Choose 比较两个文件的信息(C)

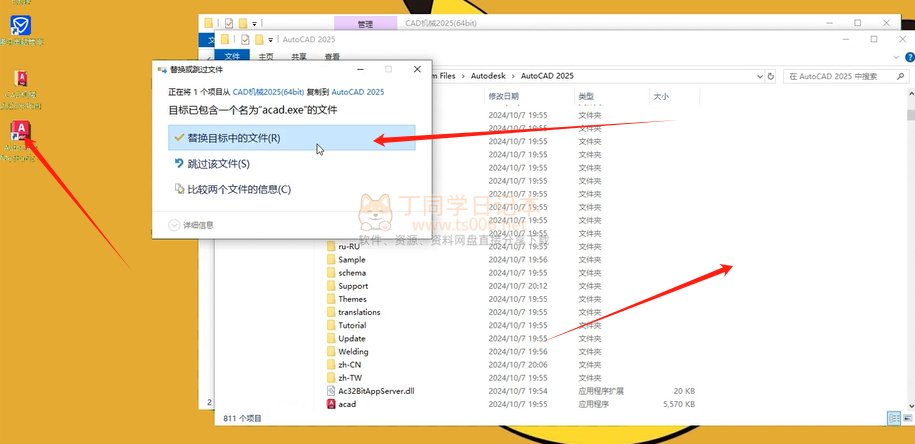(292, 189)
